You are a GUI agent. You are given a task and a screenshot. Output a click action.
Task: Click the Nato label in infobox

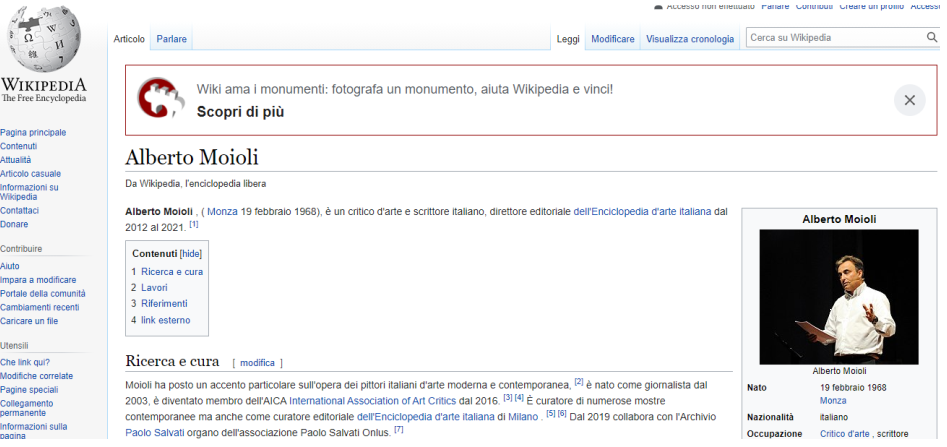(x=757, y=387)
